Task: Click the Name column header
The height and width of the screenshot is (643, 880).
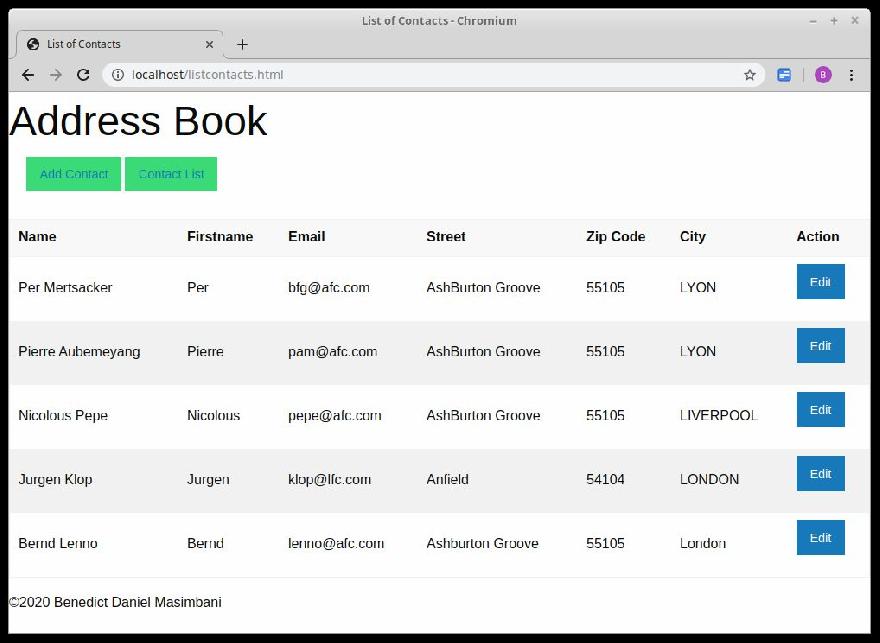Action: coord(37,236)
